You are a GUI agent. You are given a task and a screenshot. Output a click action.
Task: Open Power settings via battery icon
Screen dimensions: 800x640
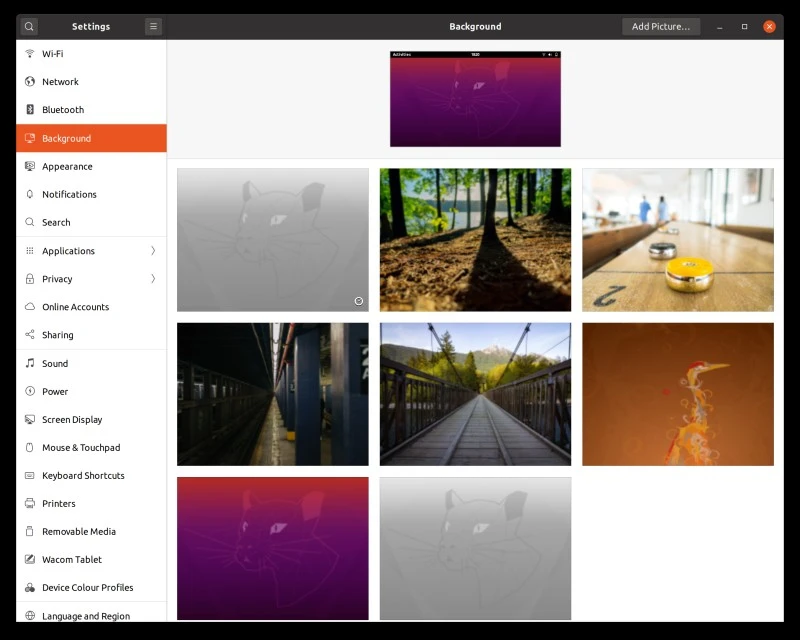29,391
